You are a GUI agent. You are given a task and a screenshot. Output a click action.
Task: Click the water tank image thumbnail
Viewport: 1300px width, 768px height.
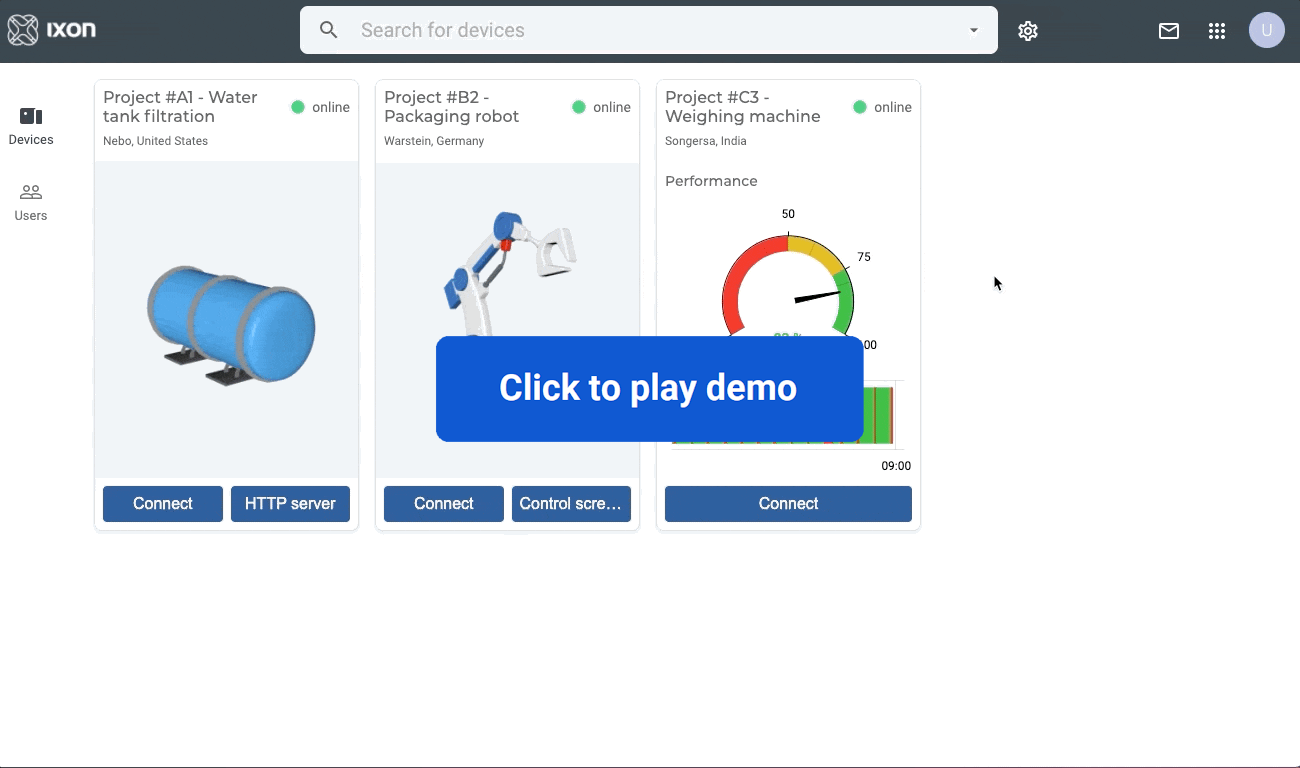(x=230, y=325)
